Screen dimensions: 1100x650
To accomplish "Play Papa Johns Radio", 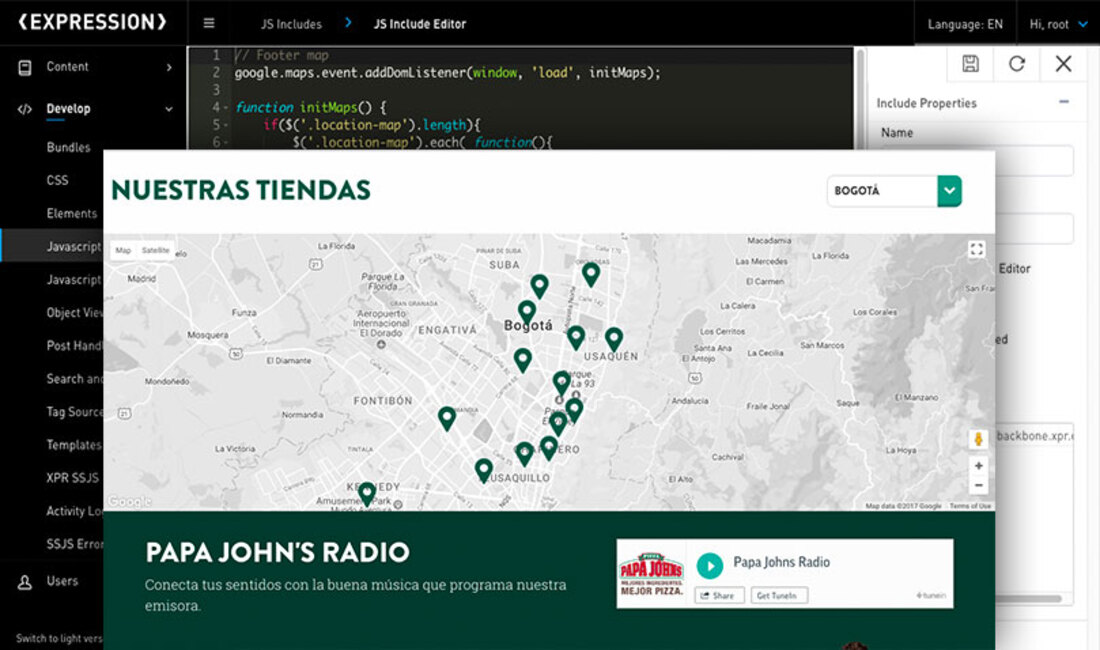I will coord(709,565).
